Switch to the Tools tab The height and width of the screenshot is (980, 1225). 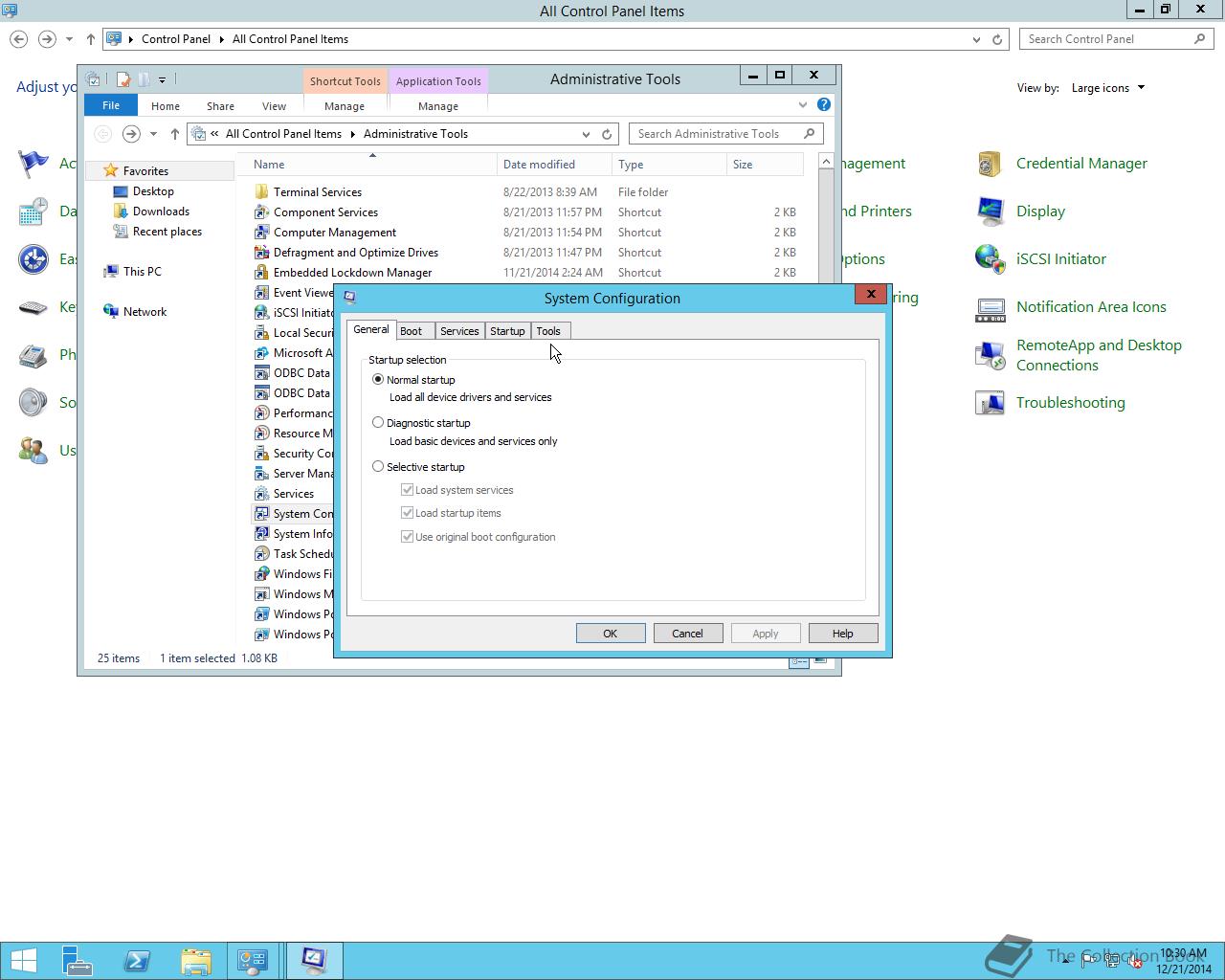click(x=548, y=331)
